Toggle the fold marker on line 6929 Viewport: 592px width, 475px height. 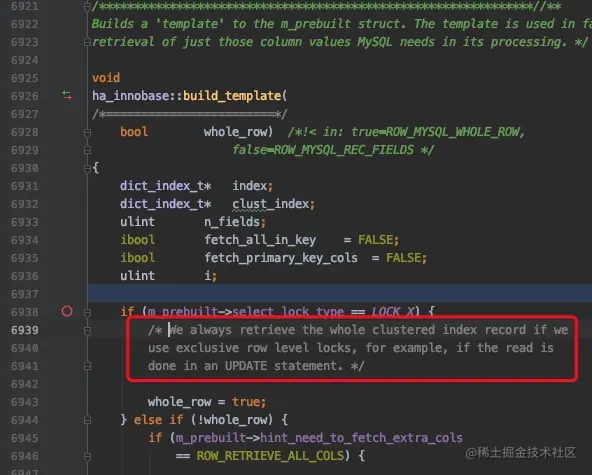(87, 150)
